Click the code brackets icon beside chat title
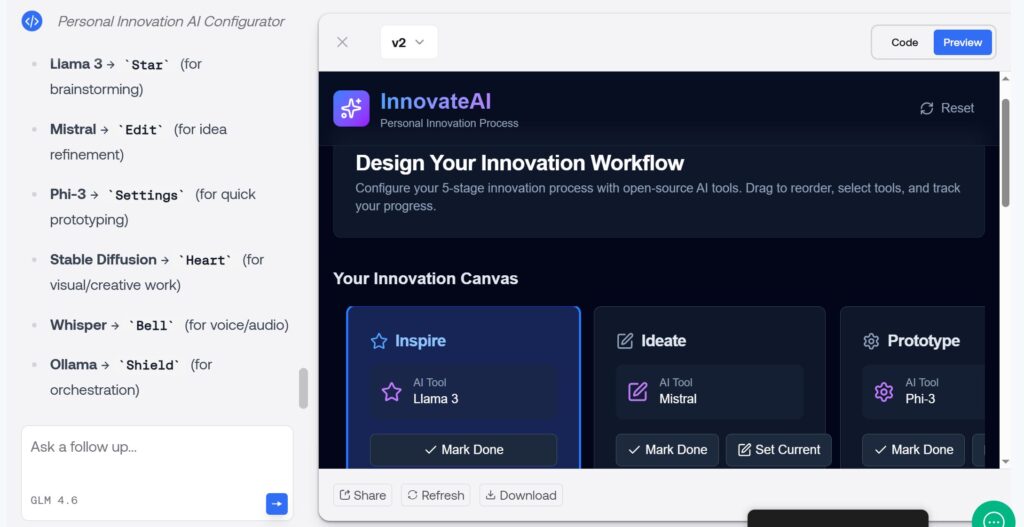 32,21
